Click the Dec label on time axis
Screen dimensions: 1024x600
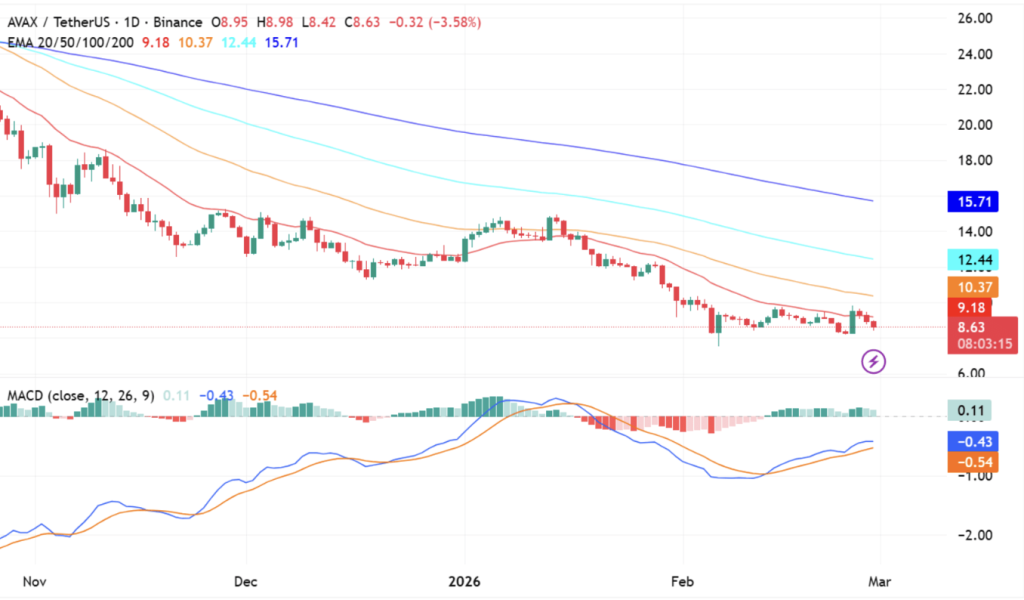pos(245,580)
